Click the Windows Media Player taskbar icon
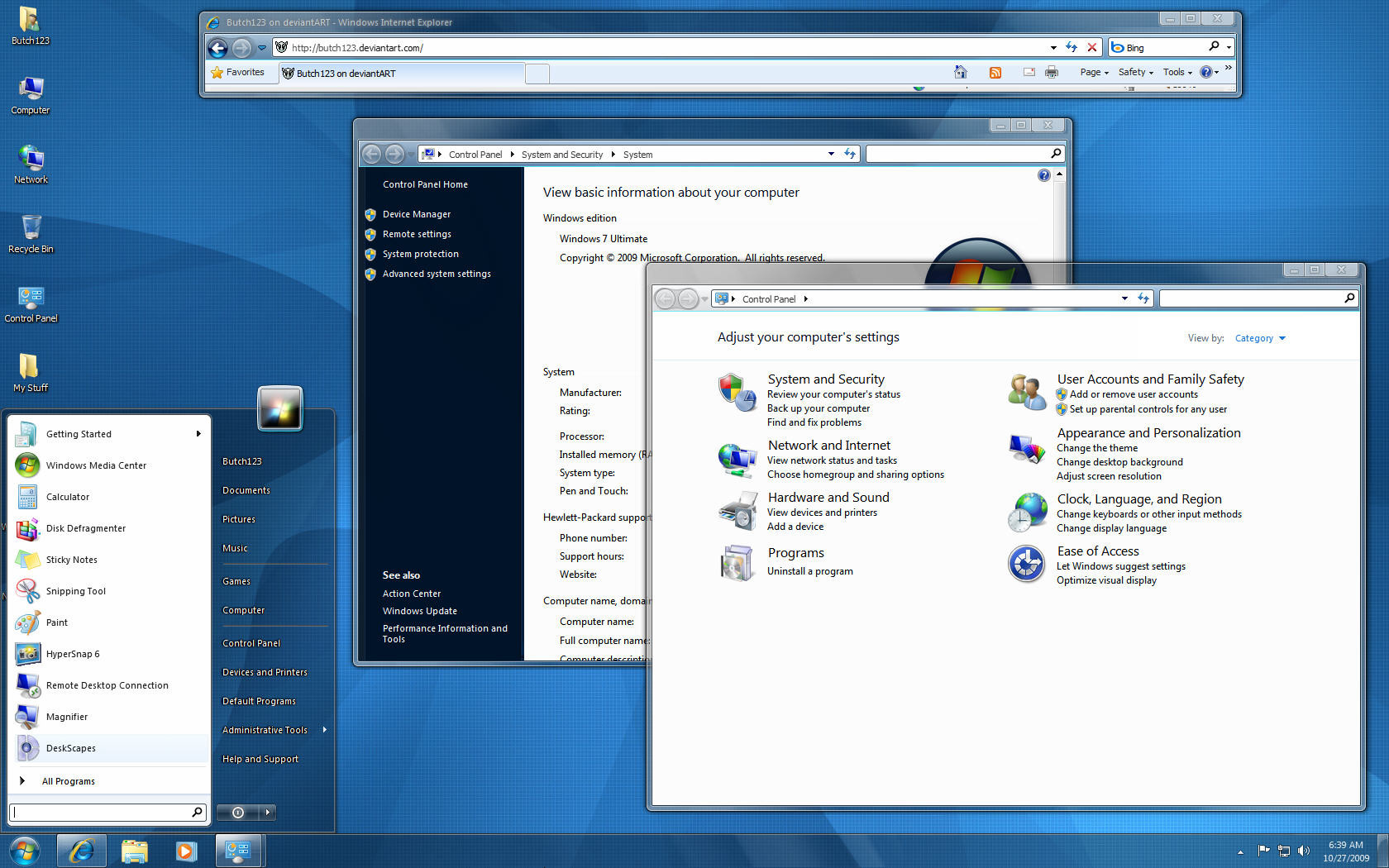 (x=186, y=851)
